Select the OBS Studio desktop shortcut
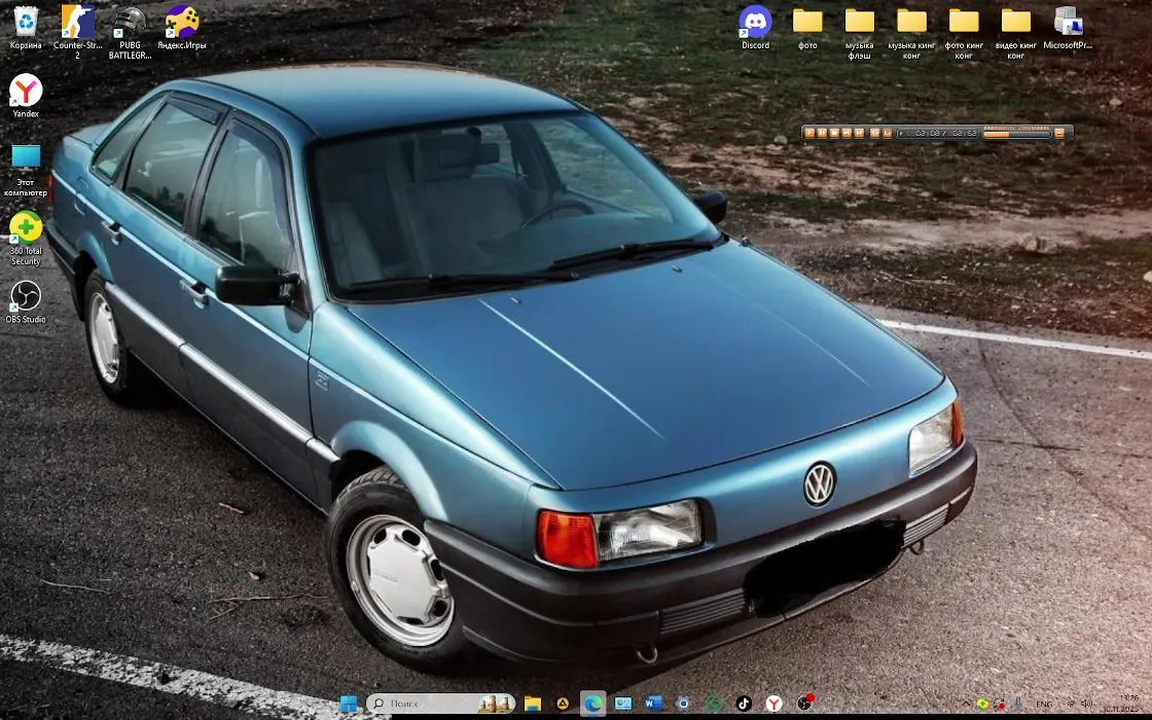The height and width of the screenshot is (720, 1152). pyautogui.click(x=26, y=302)
